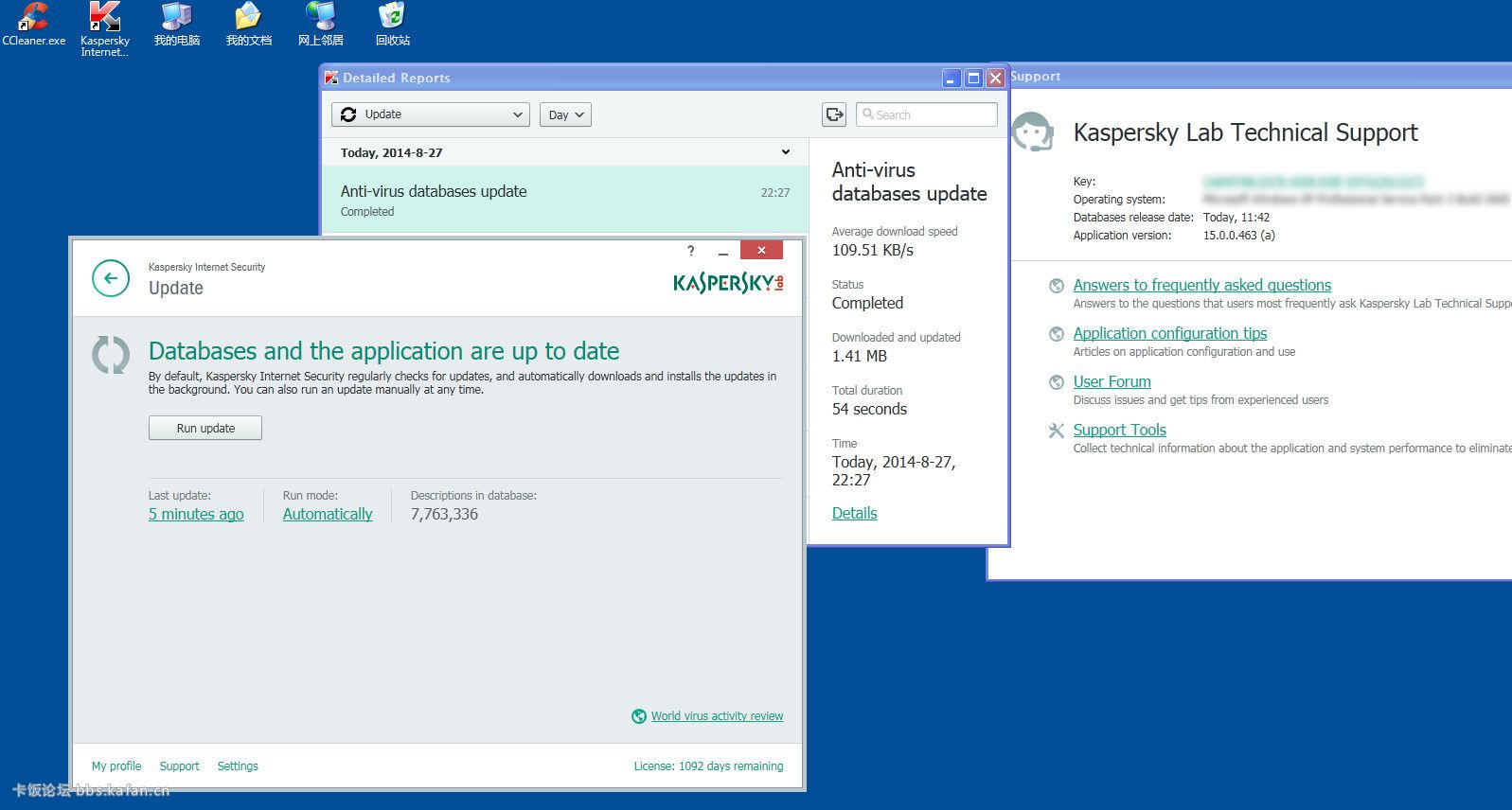Open 我的文档 desktop icon
The width and height of the screenshot is (1512, 810).
click(x=249, y=24)
